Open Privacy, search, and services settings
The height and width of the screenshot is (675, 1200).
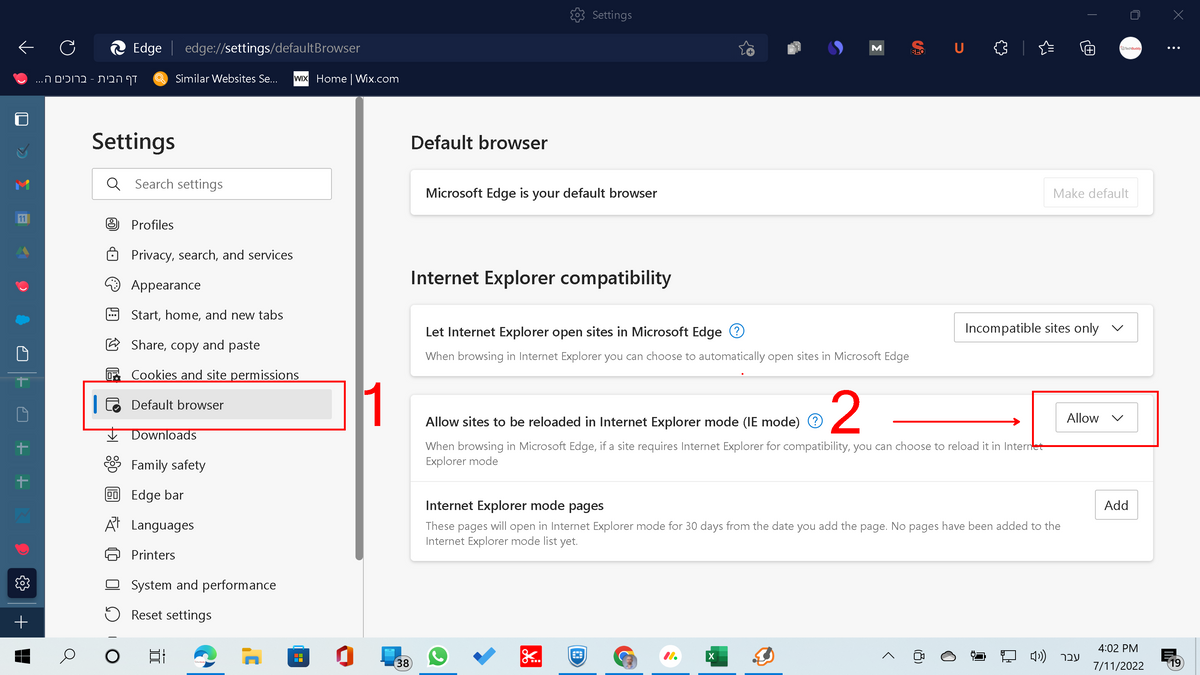[x=212, y=255]
